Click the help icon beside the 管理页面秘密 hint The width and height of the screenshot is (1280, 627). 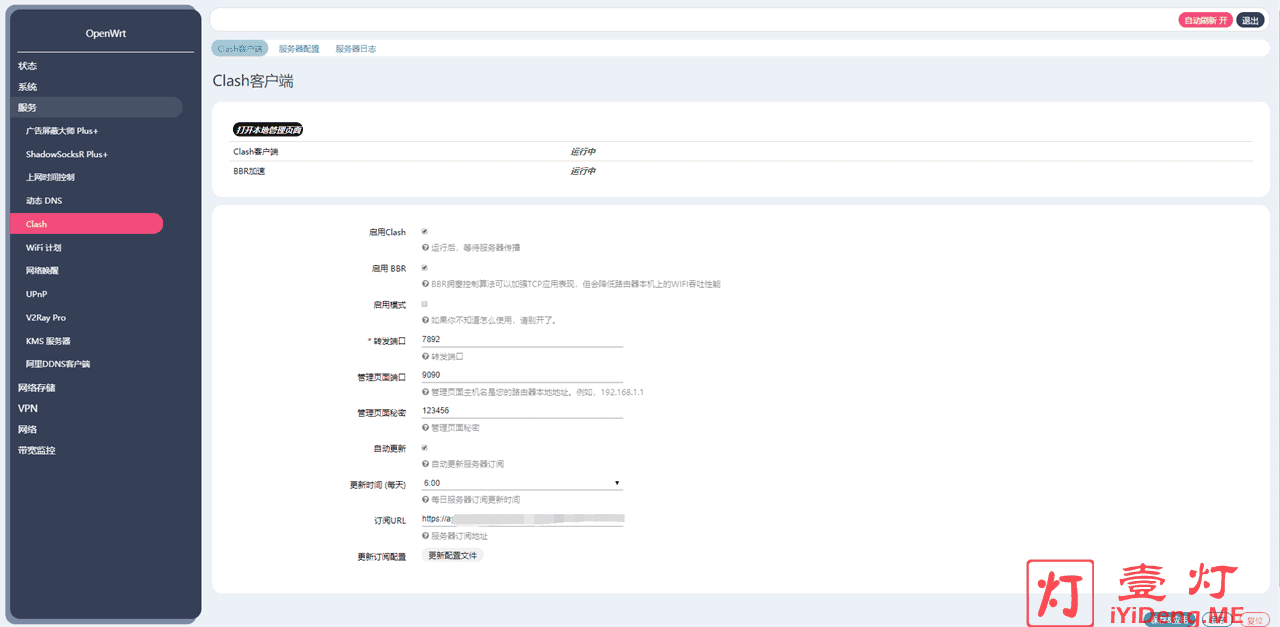click(425, 428)
